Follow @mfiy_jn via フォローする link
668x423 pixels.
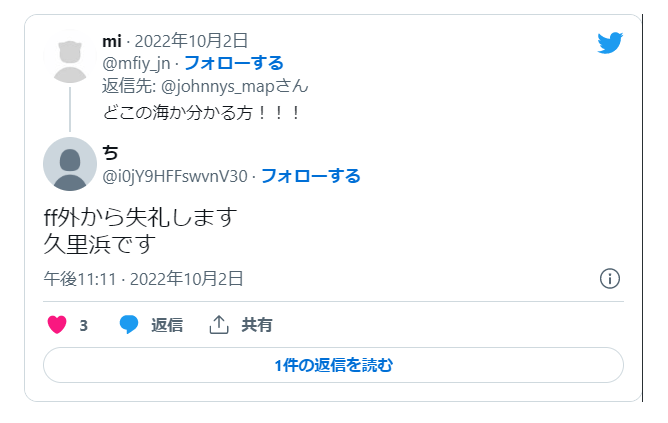point(234,63)
